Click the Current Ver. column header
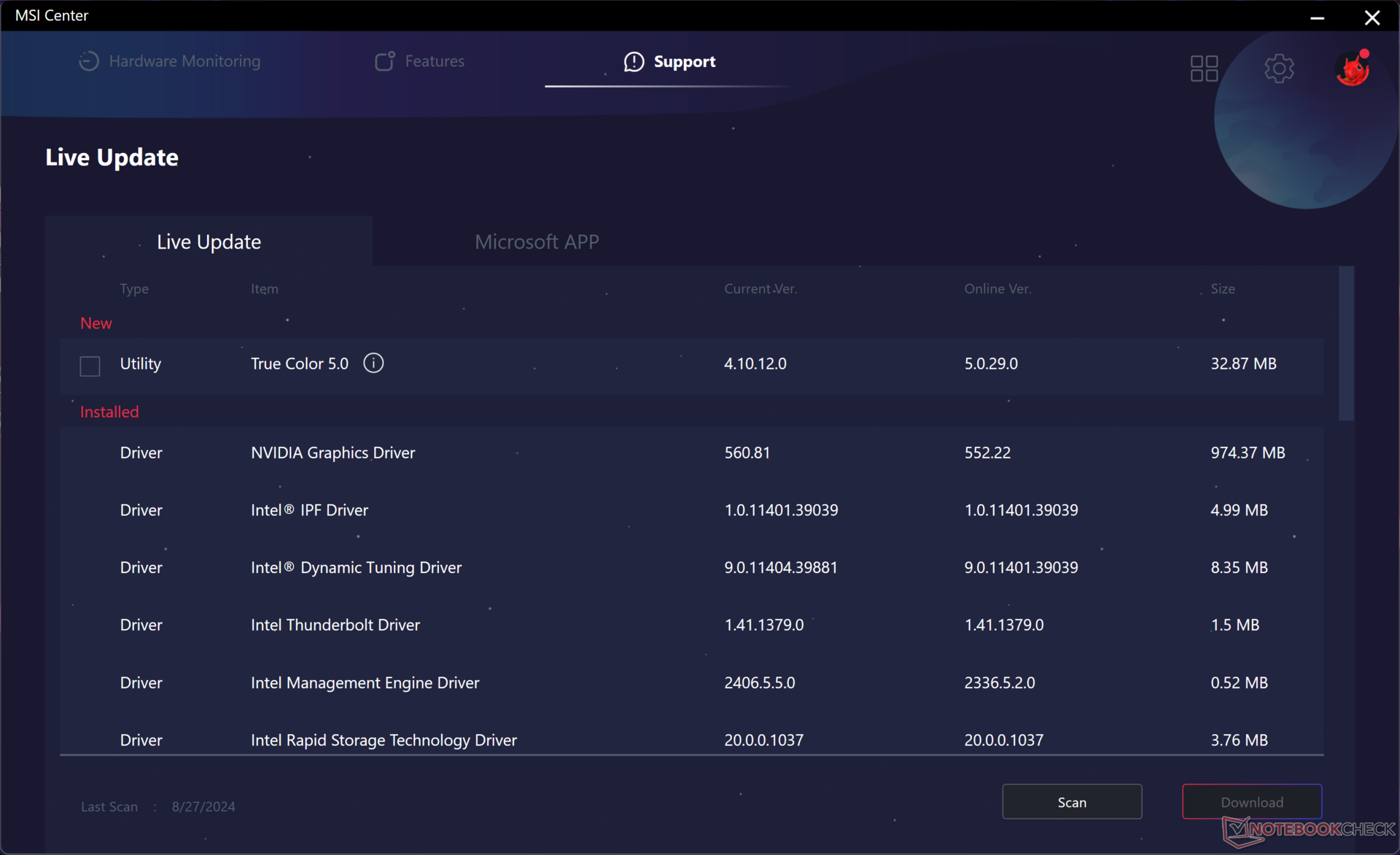 pos(761,289)
